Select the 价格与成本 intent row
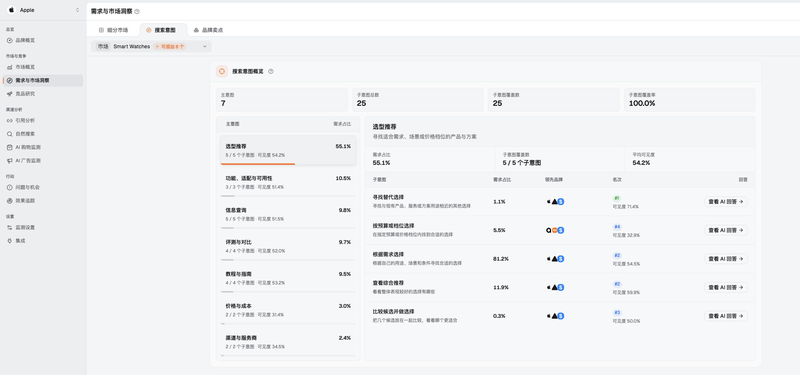This screenshot has width=800, height=375. [x=288, y=310]
